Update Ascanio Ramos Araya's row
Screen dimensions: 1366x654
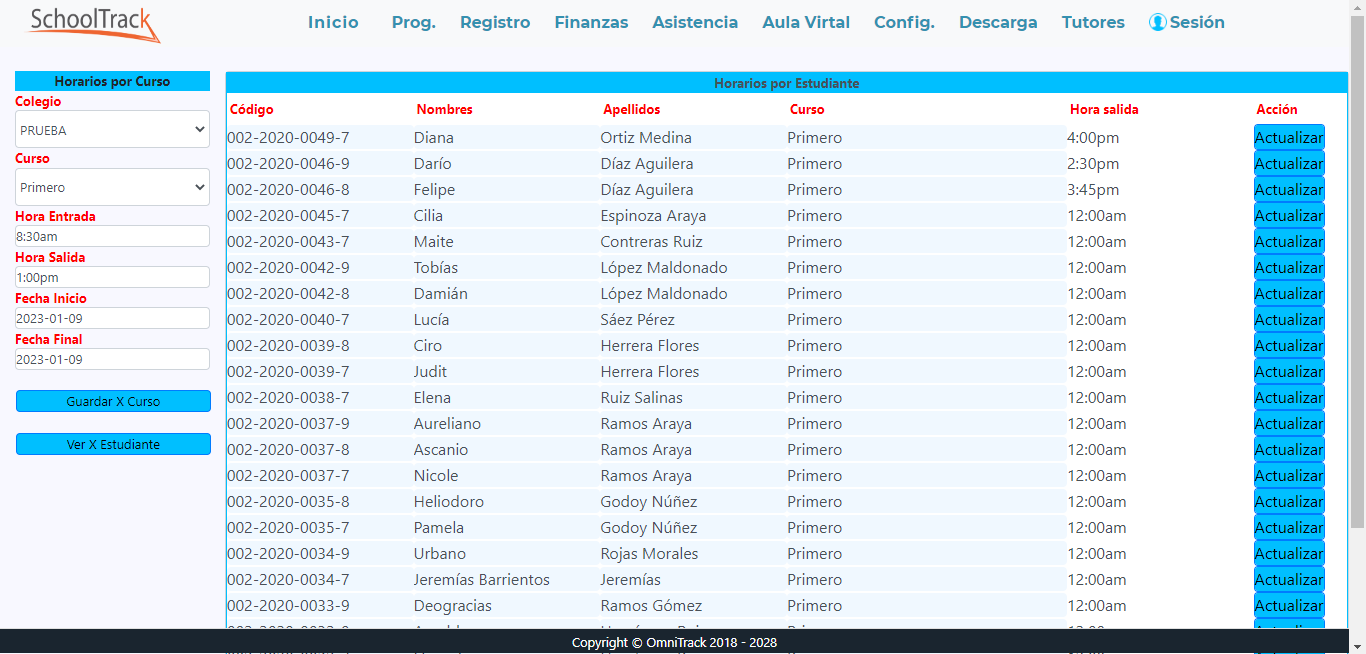coord(1289,450)
